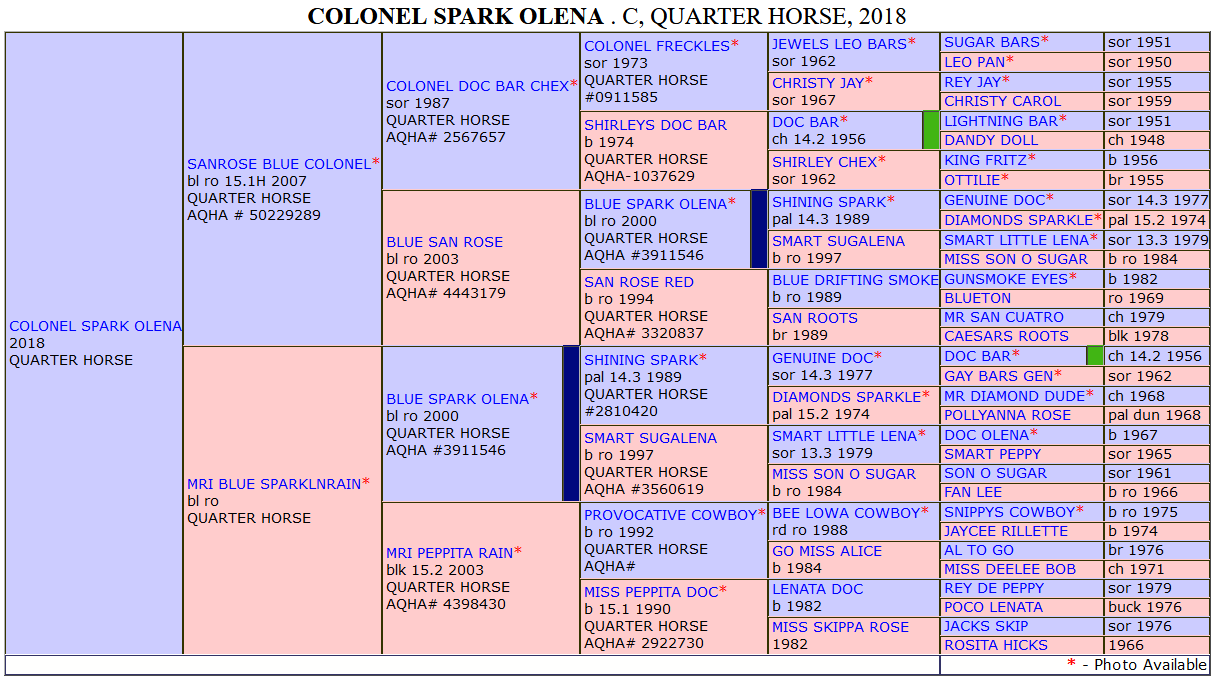Click the MR SAN CUATRO link
The height and width of the screenshot is (678, 1222).
1004,317
